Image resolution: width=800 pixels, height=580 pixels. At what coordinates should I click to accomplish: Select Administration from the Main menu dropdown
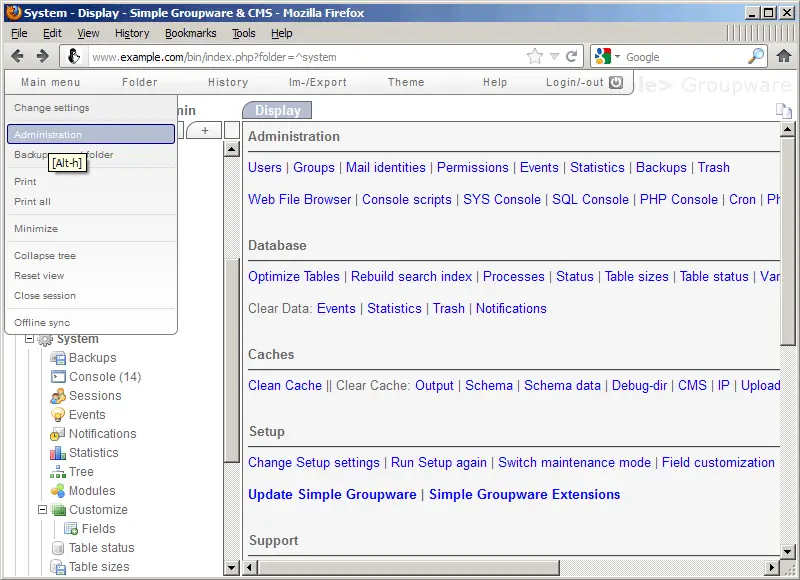point(91,134)
